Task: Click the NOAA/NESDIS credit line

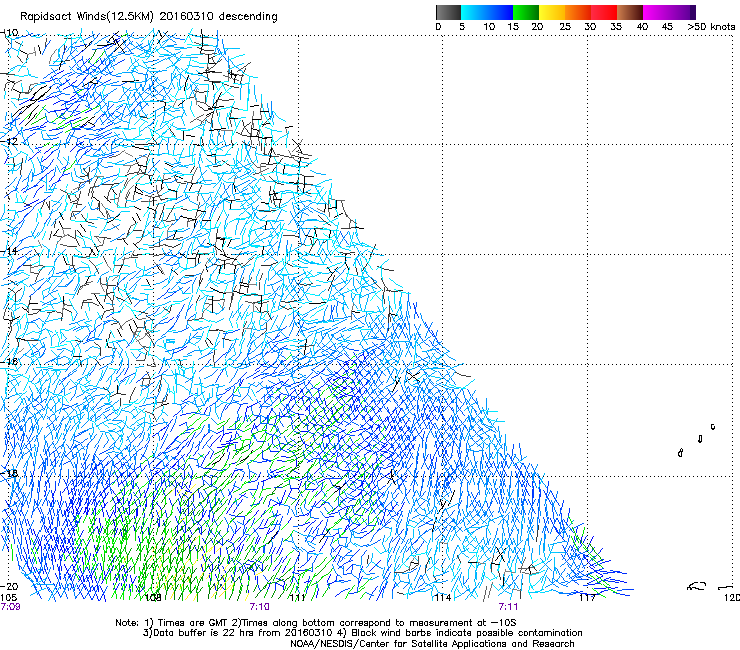Action: 432,643
